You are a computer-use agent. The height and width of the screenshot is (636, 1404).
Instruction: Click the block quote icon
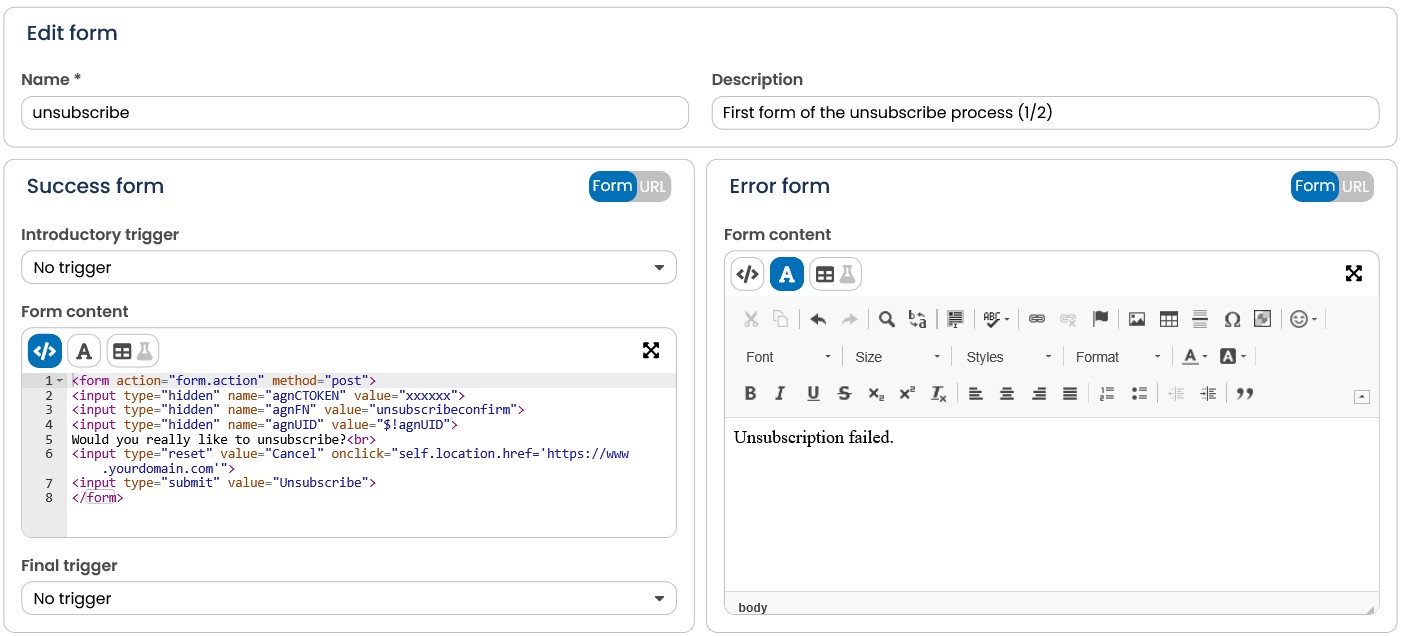(x=1245, y=394)
